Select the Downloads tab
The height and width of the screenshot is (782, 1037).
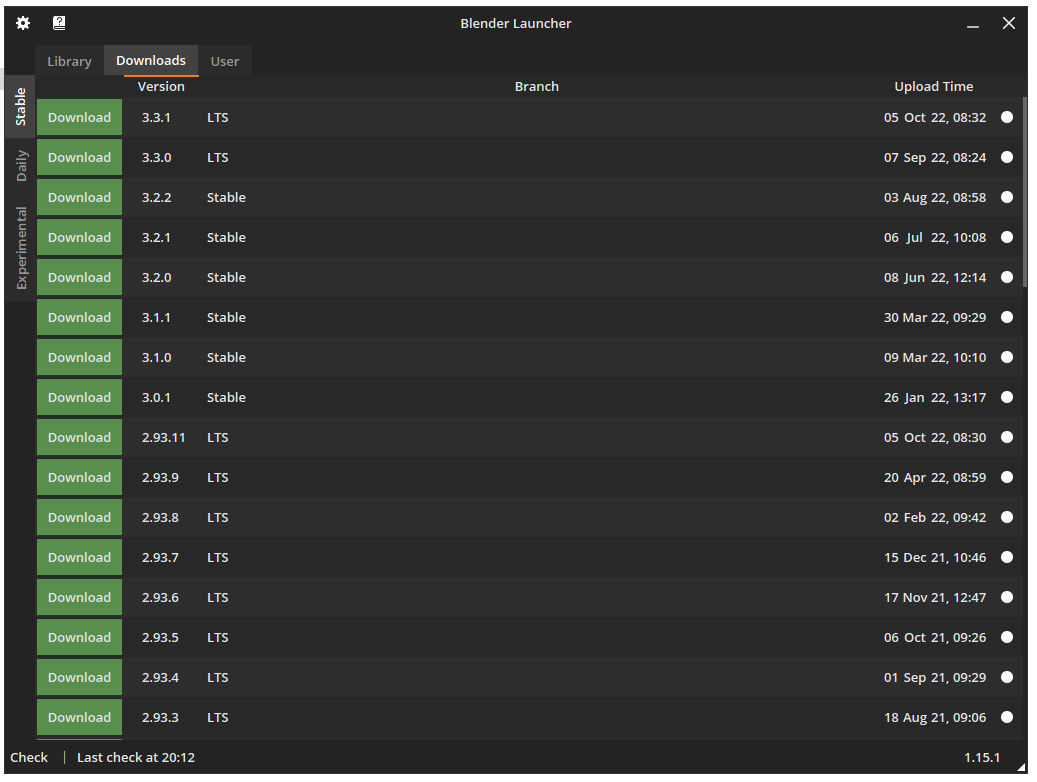(x=151, y=61)
